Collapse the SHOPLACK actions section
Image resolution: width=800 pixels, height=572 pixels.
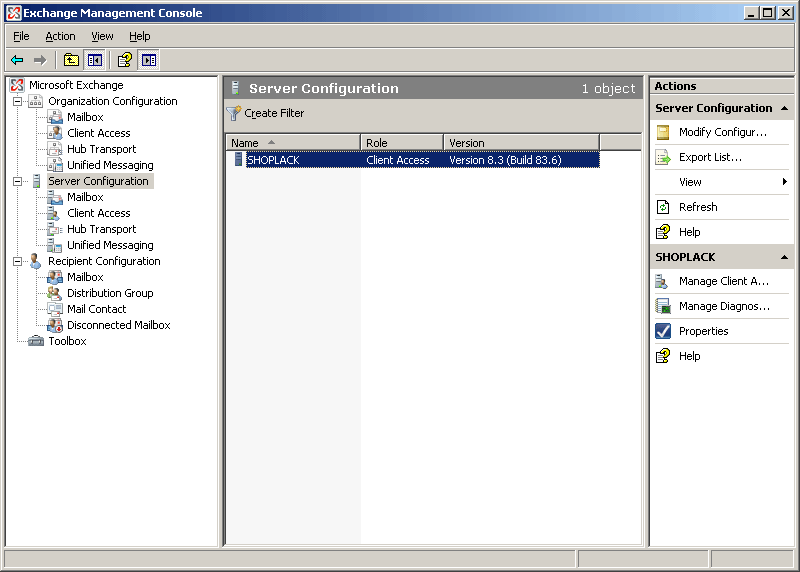784,257
